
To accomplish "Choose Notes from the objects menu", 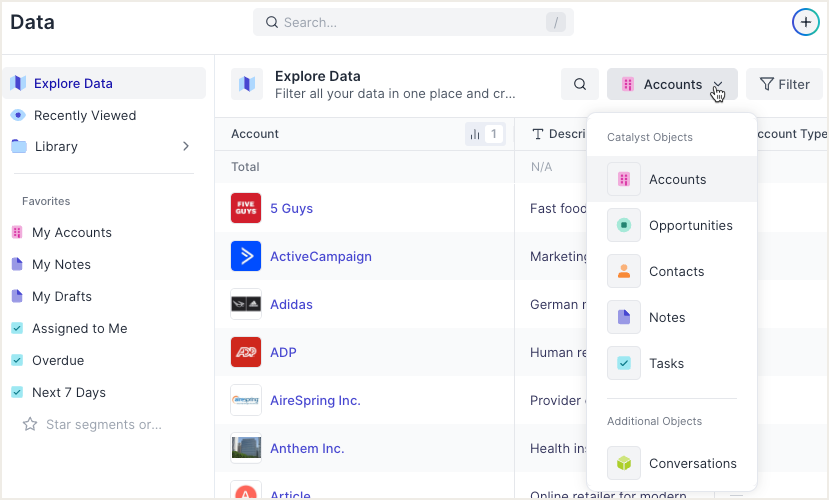I will (672, 317).
